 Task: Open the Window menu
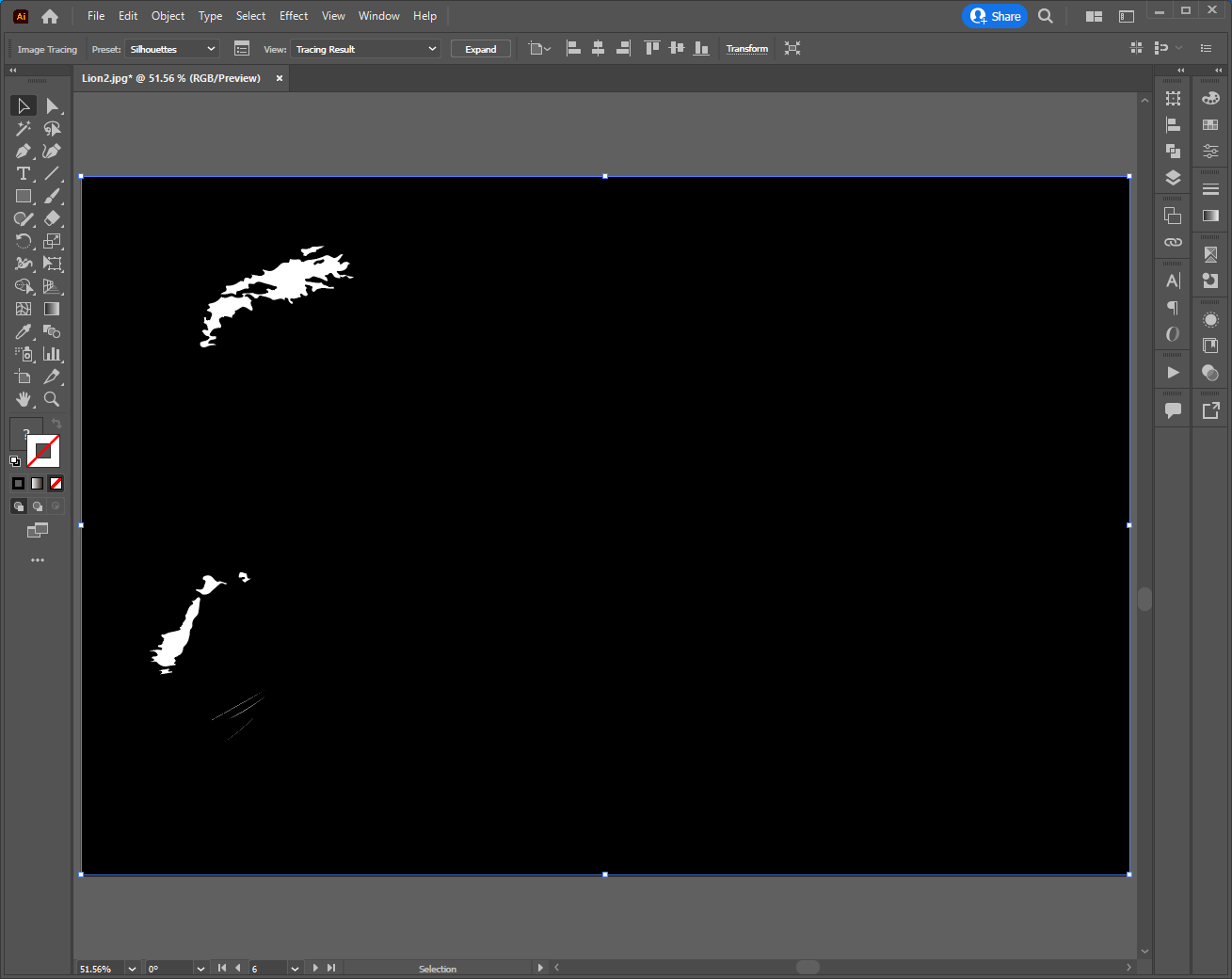379,16
